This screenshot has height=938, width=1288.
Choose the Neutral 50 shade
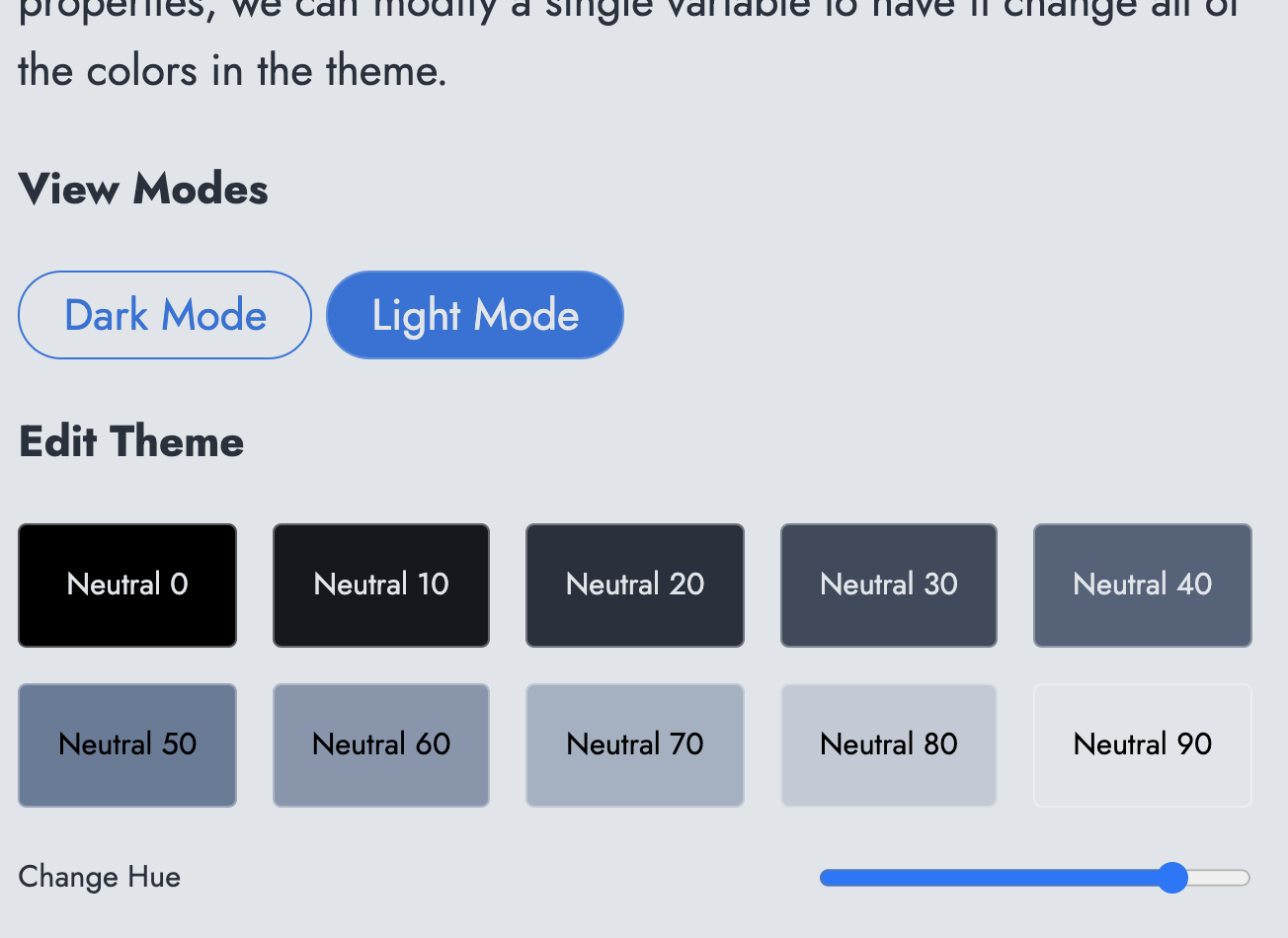(126, 744)
